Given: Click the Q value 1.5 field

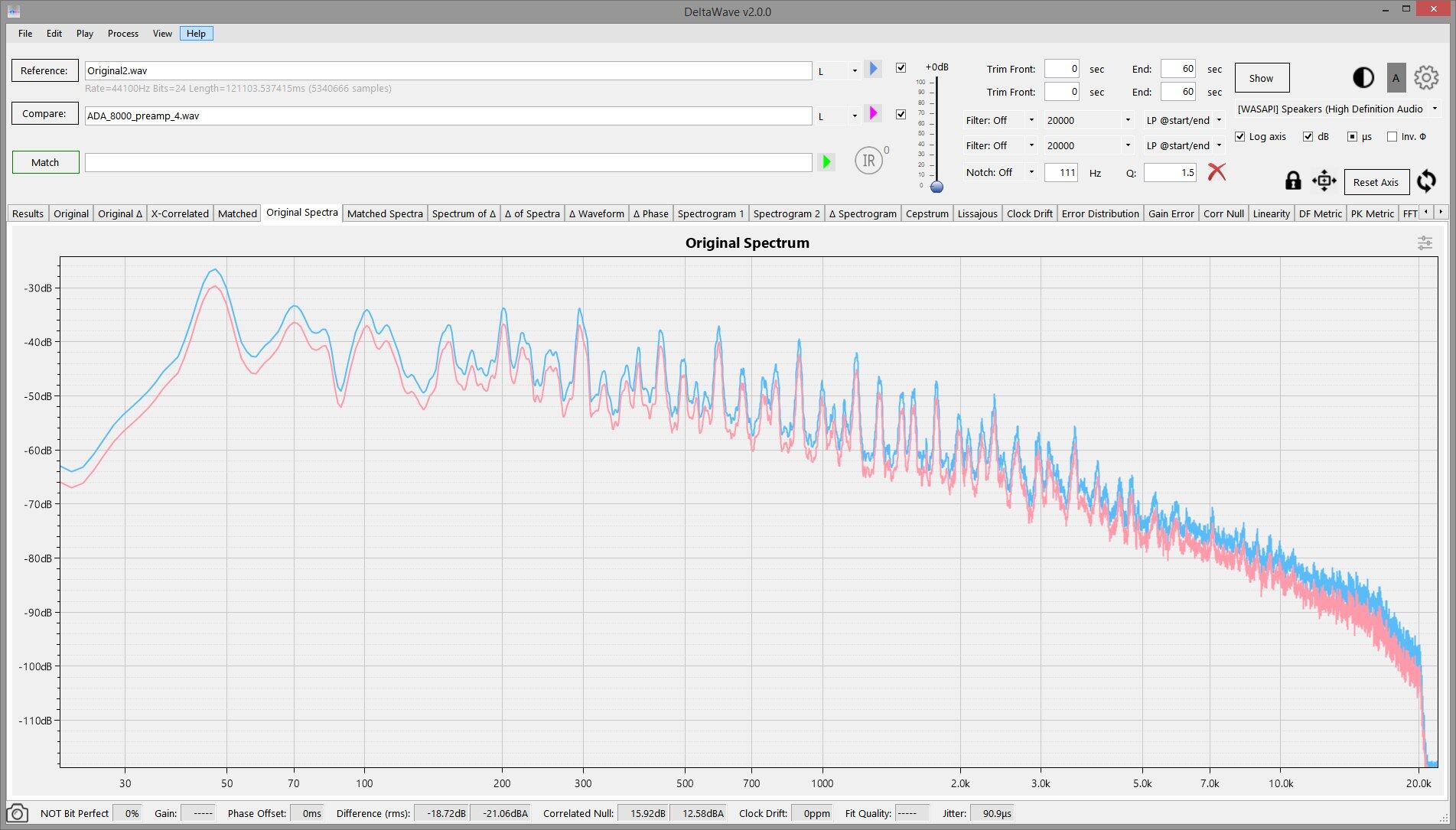Looking at the screenshot, I should point(1170,172).
